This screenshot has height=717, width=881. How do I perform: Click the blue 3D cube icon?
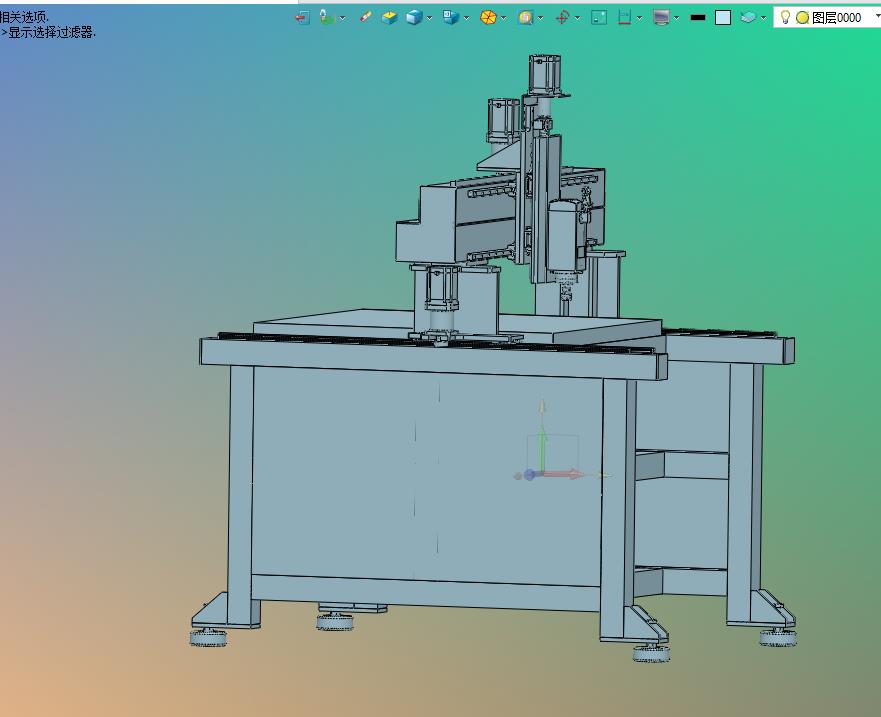pos(414,17)
